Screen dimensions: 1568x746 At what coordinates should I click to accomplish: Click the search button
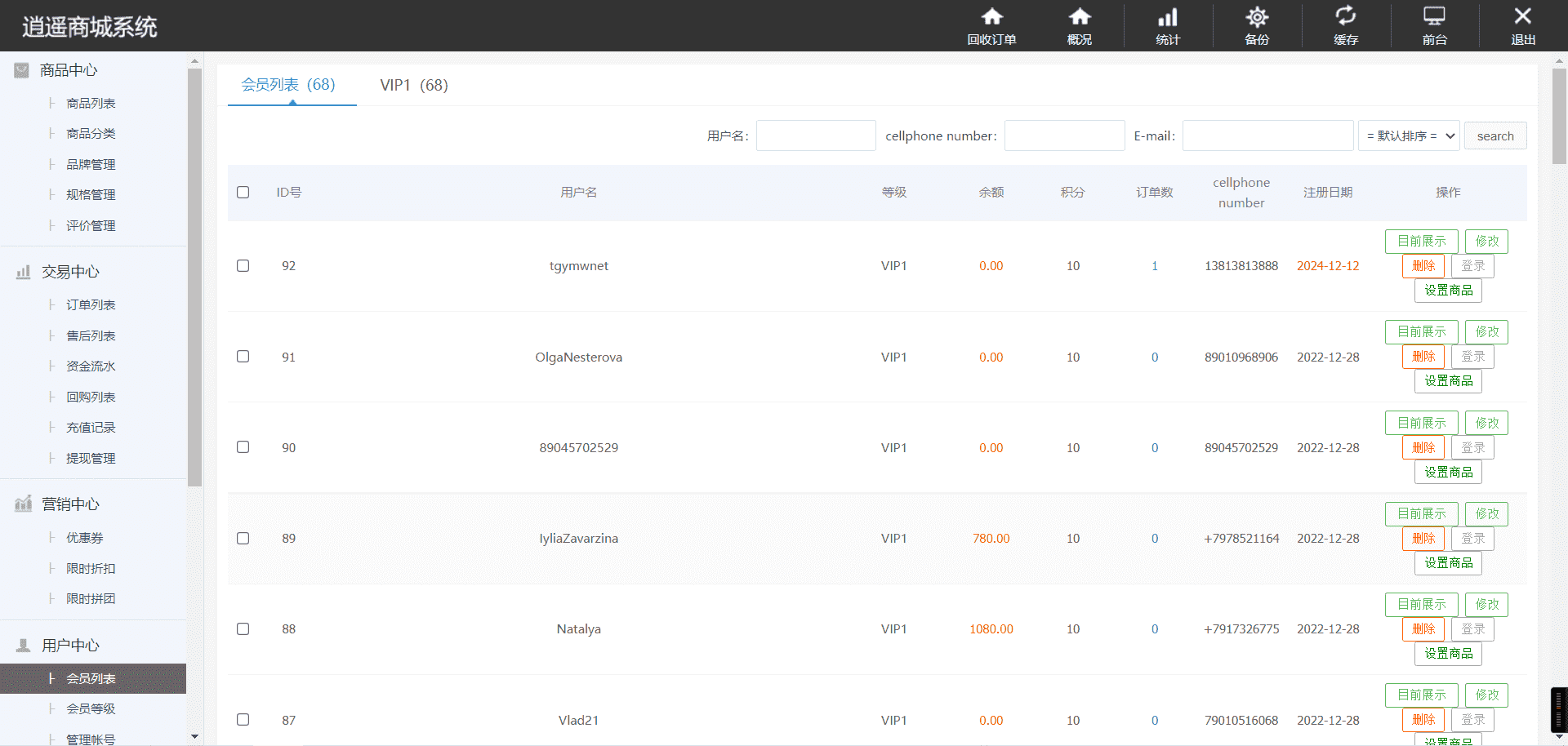(1495, 135)
